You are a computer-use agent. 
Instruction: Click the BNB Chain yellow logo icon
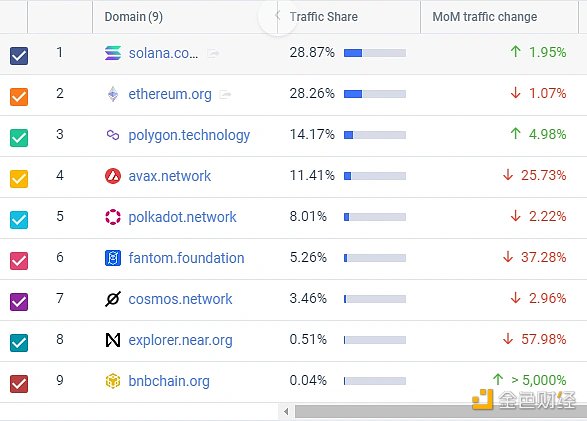[x=113, y=381]
